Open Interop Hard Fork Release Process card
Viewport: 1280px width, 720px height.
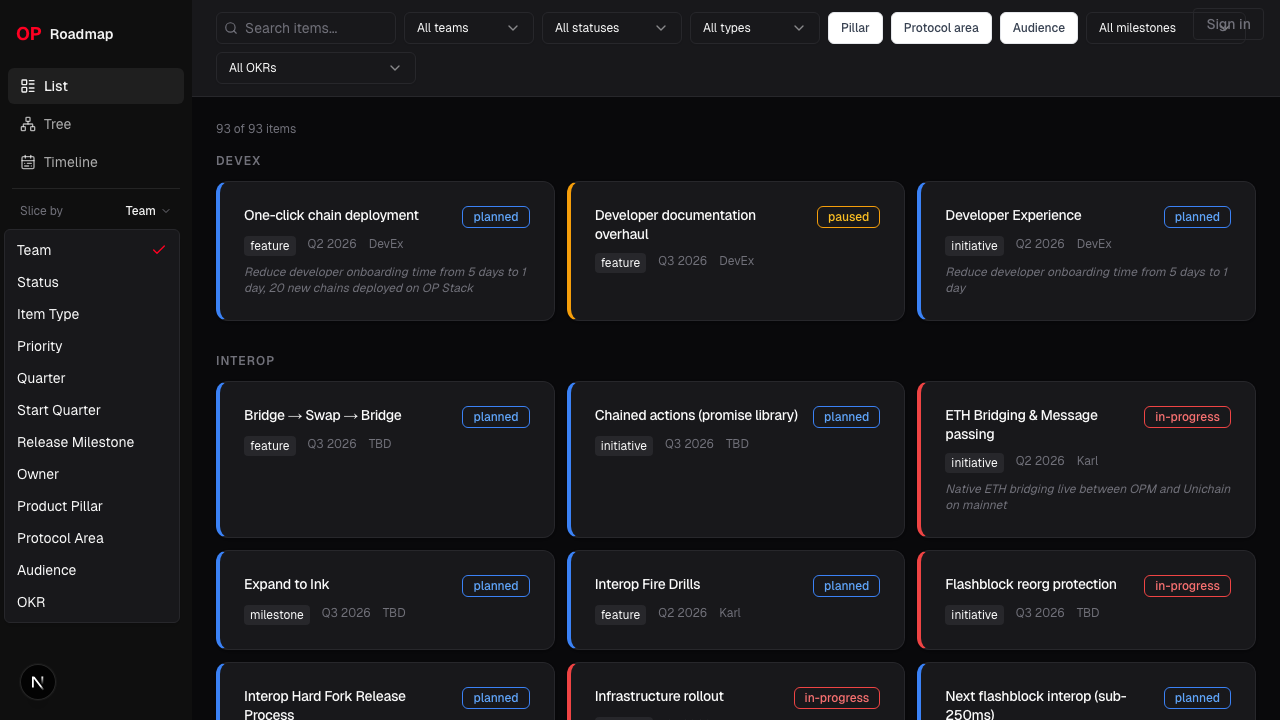coord(385,691)
